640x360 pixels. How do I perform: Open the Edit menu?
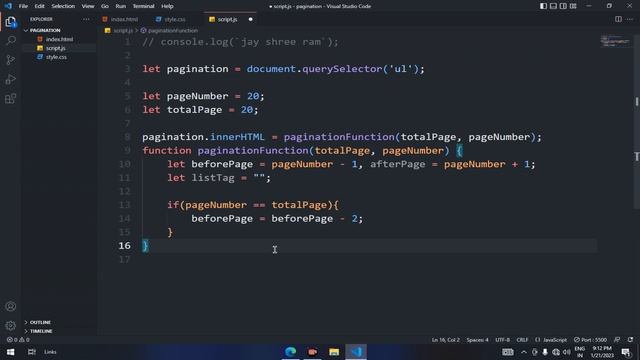pyautogui.click(x=40, y=6)
